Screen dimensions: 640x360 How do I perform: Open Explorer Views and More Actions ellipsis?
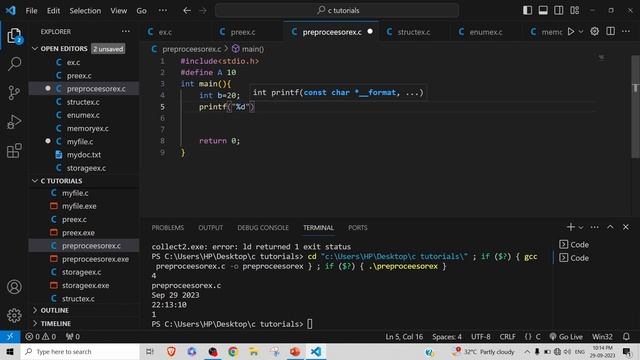coord(126,31)
